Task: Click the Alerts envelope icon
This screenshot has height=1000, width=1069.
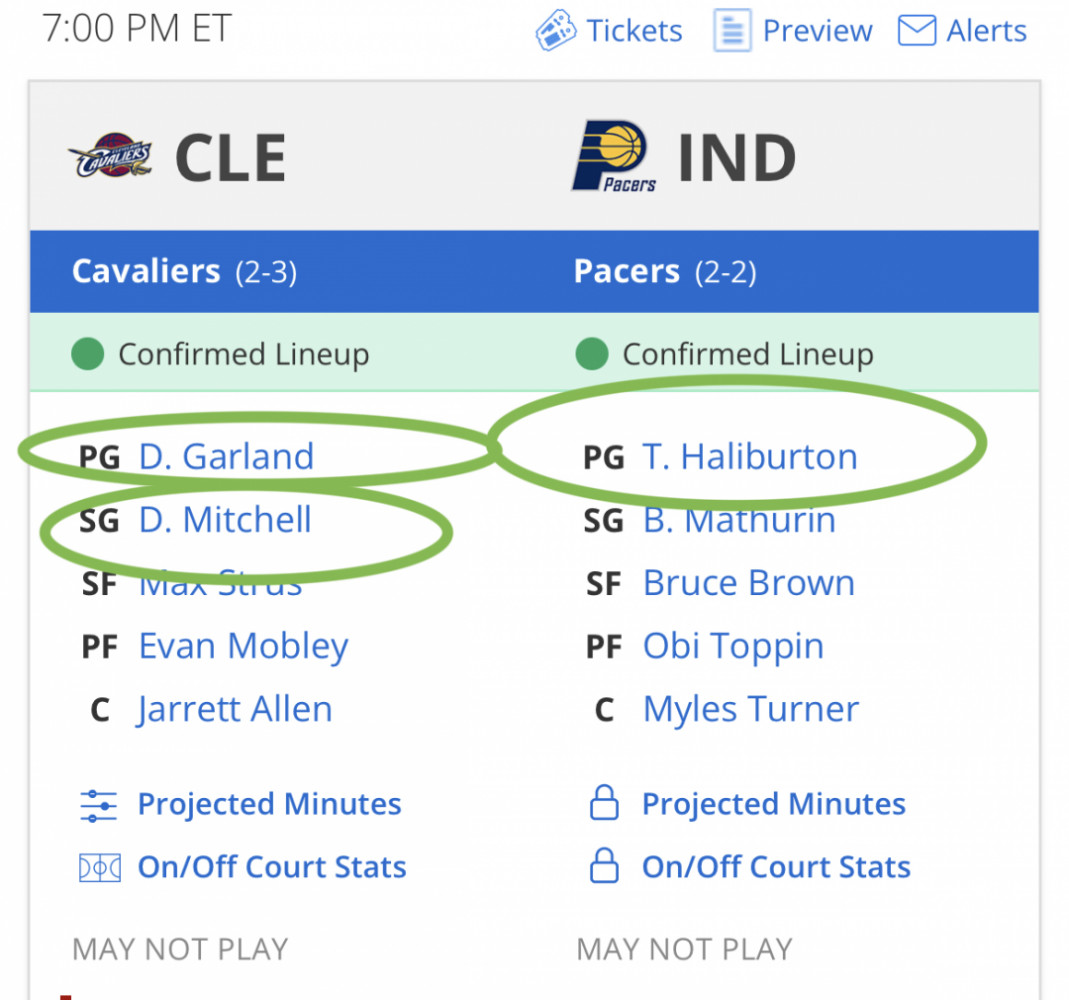Action: (916, 31)
